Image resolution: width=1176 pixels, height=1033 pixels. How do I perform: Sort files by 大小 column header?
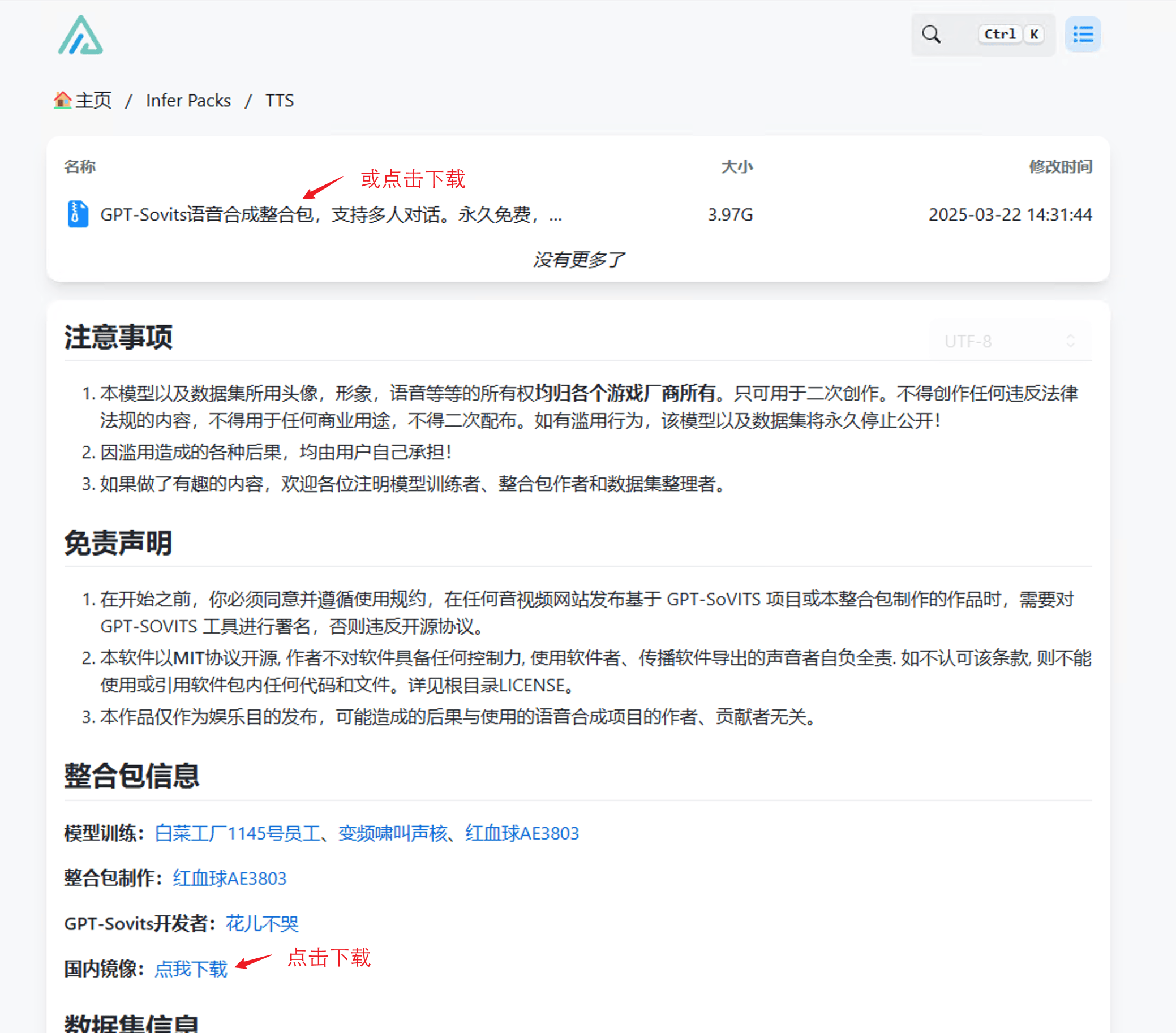coord(736,167)
